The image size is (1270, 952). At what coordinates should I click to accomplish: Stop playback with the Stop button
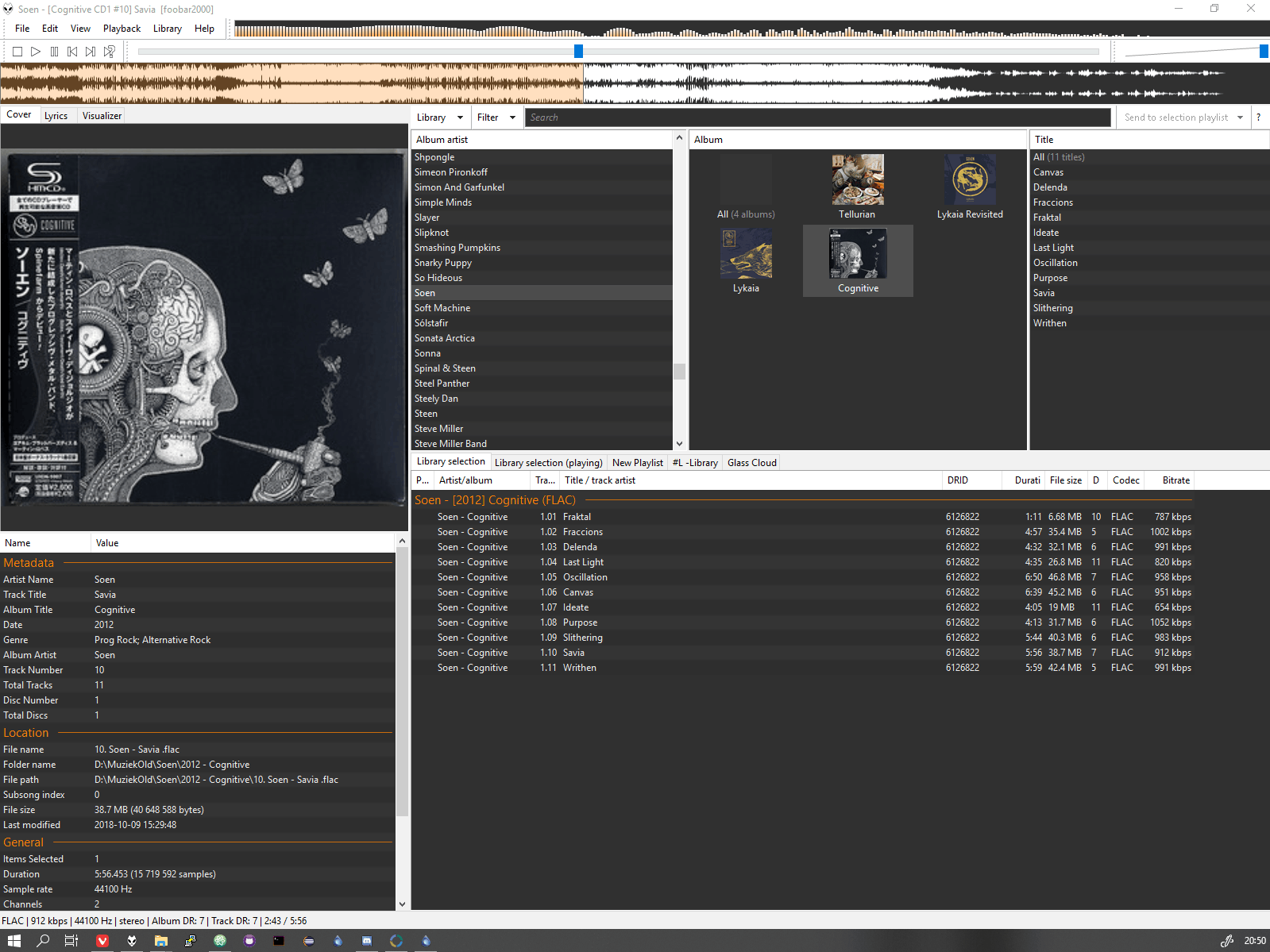[17, 52]
